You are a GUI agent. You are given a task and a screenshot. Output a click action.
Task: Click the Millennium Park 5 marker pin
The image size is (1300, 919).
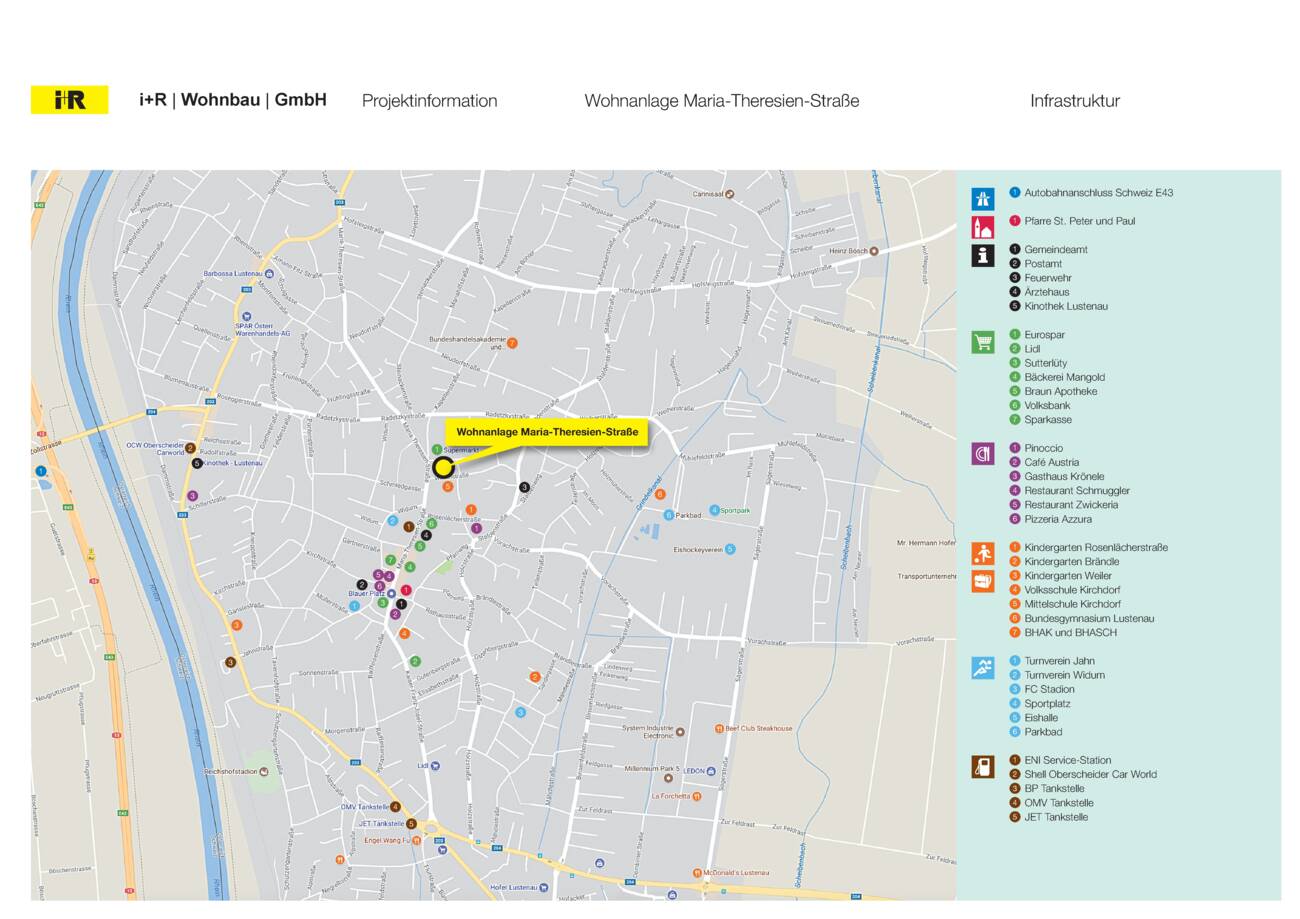click(x=668, y=776)
